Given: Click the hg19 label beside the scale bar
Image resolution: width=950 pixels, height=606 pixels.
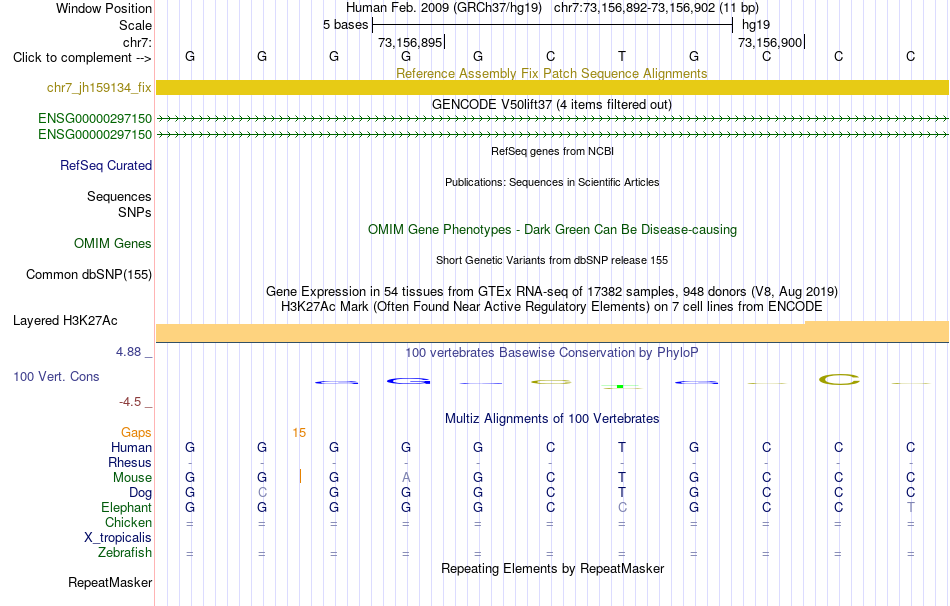Looking at the screenshot, I should pos(756,25).
